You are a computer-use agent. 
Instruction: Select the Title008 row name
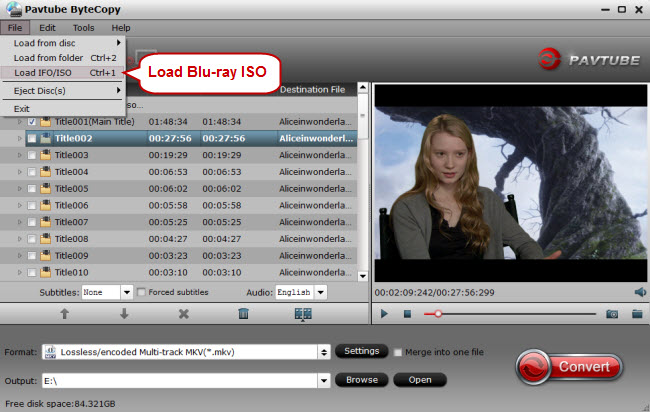(71, 239)
